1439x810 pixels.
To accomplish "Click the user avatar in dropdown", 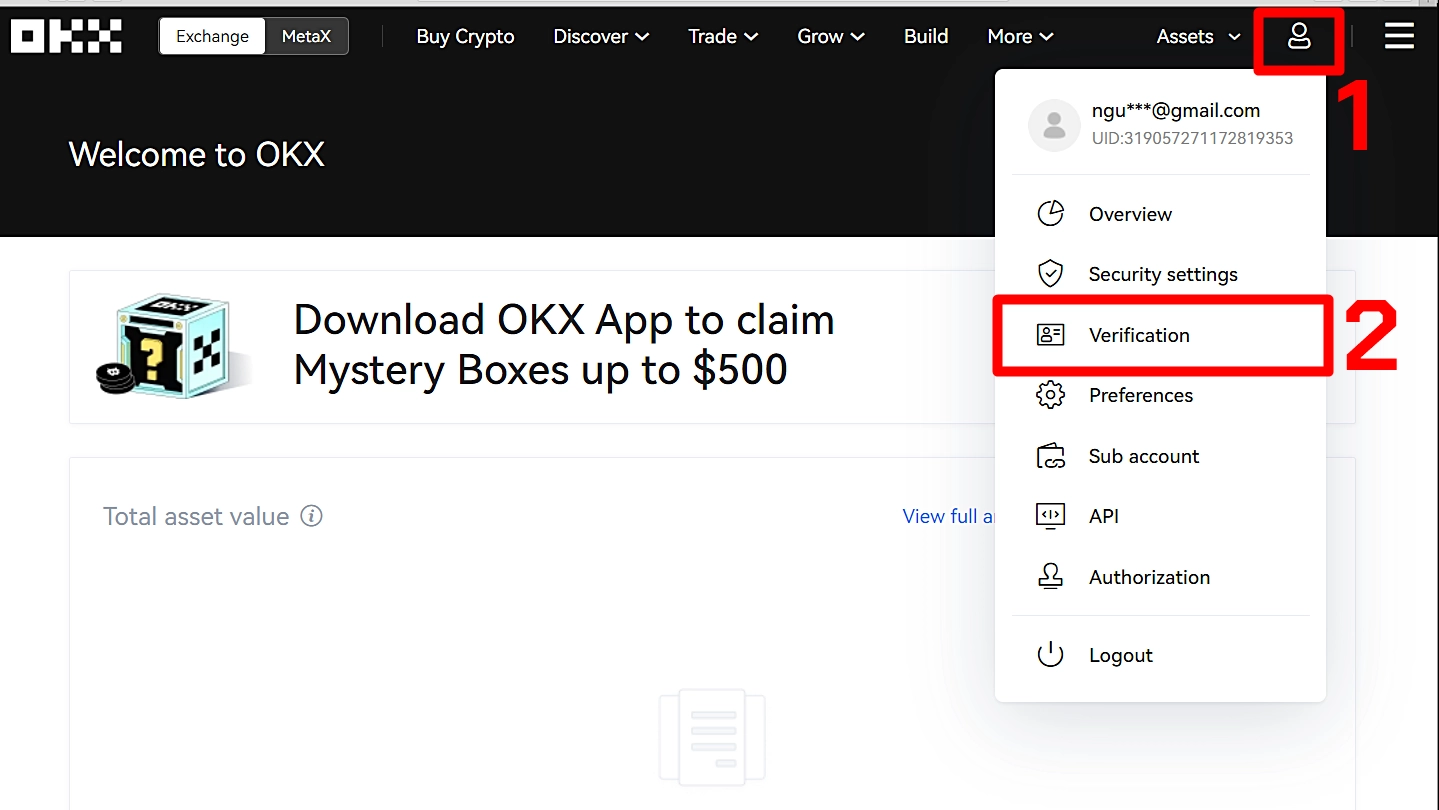I will coord(1054,125).
